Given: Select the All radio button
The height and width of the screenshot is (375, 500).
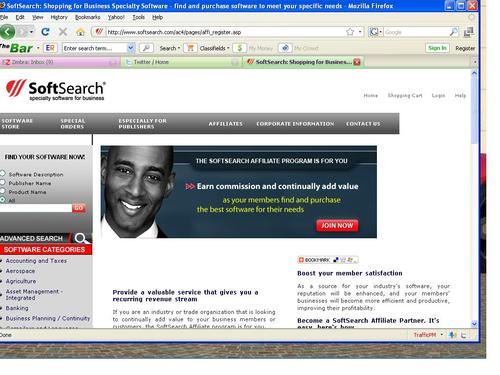Looking at the screenshot, I should [2, 200].
